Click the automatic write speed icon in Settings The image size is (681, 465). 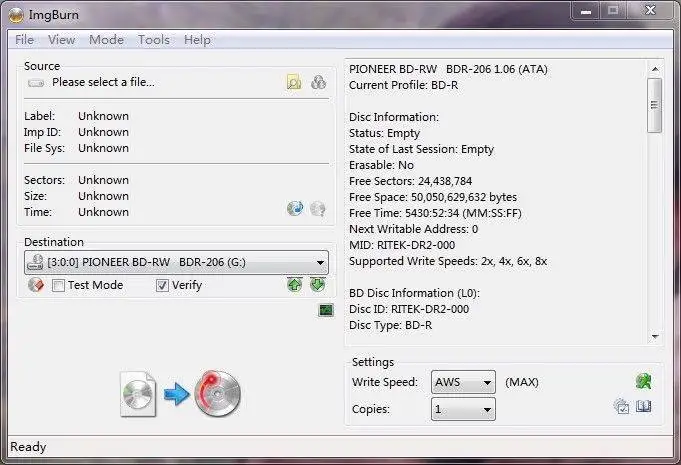[x=643, y=381]
